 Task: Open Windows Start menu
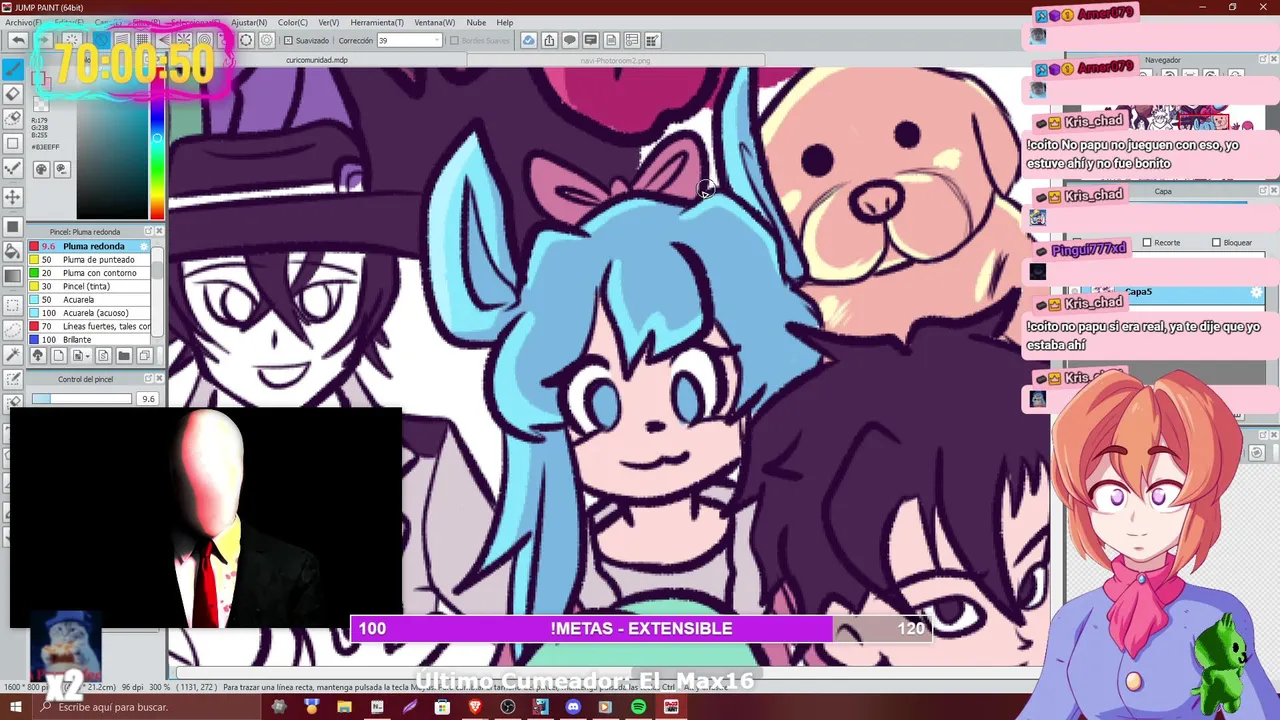coord(16,707)
